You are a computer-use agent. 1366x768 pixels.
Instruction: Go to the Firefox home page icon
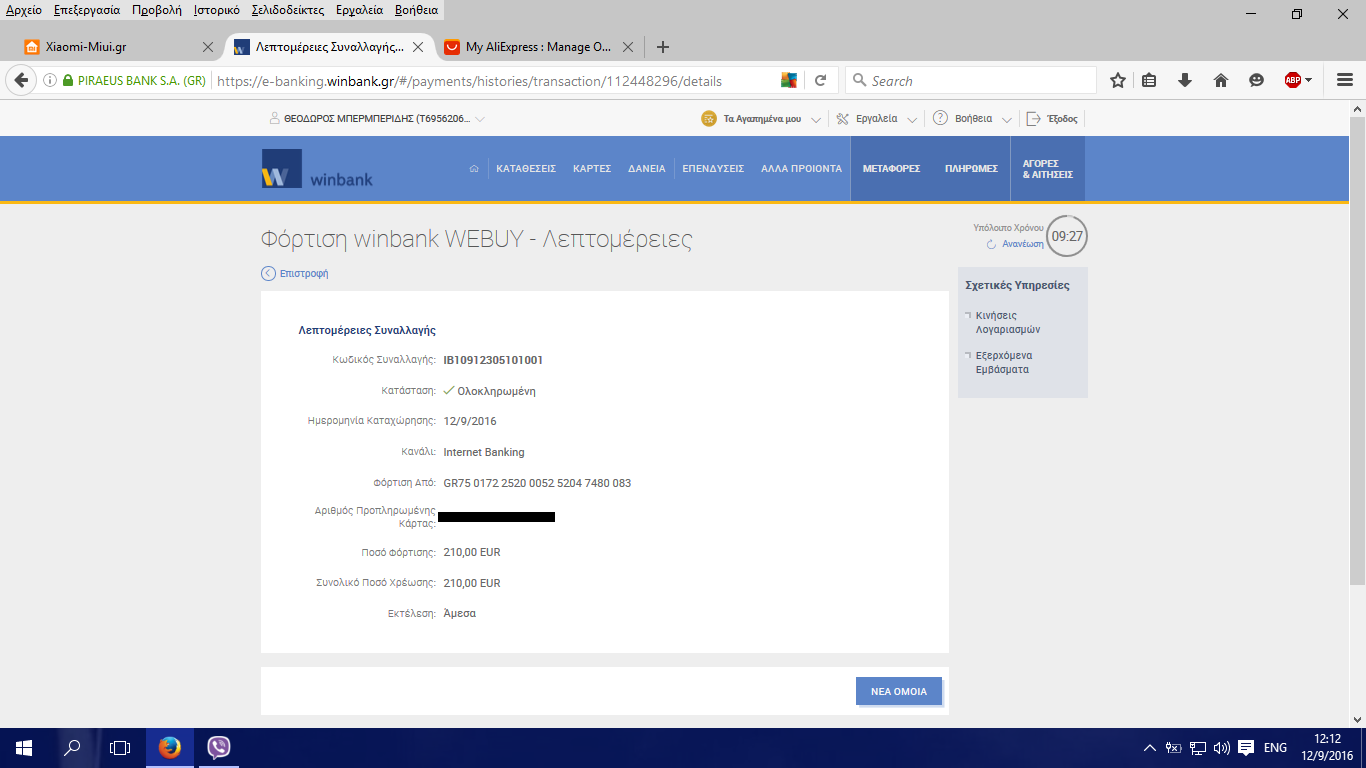click(1221, 81)
